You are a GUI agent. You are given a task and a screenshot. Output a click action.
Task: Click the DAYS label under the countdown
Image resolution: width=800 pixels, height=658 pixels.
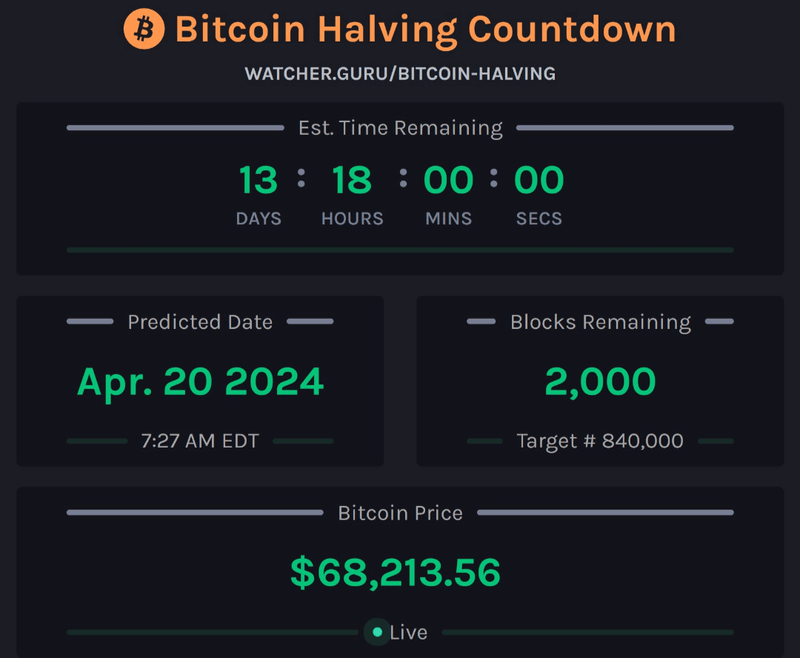click(258, 218)
